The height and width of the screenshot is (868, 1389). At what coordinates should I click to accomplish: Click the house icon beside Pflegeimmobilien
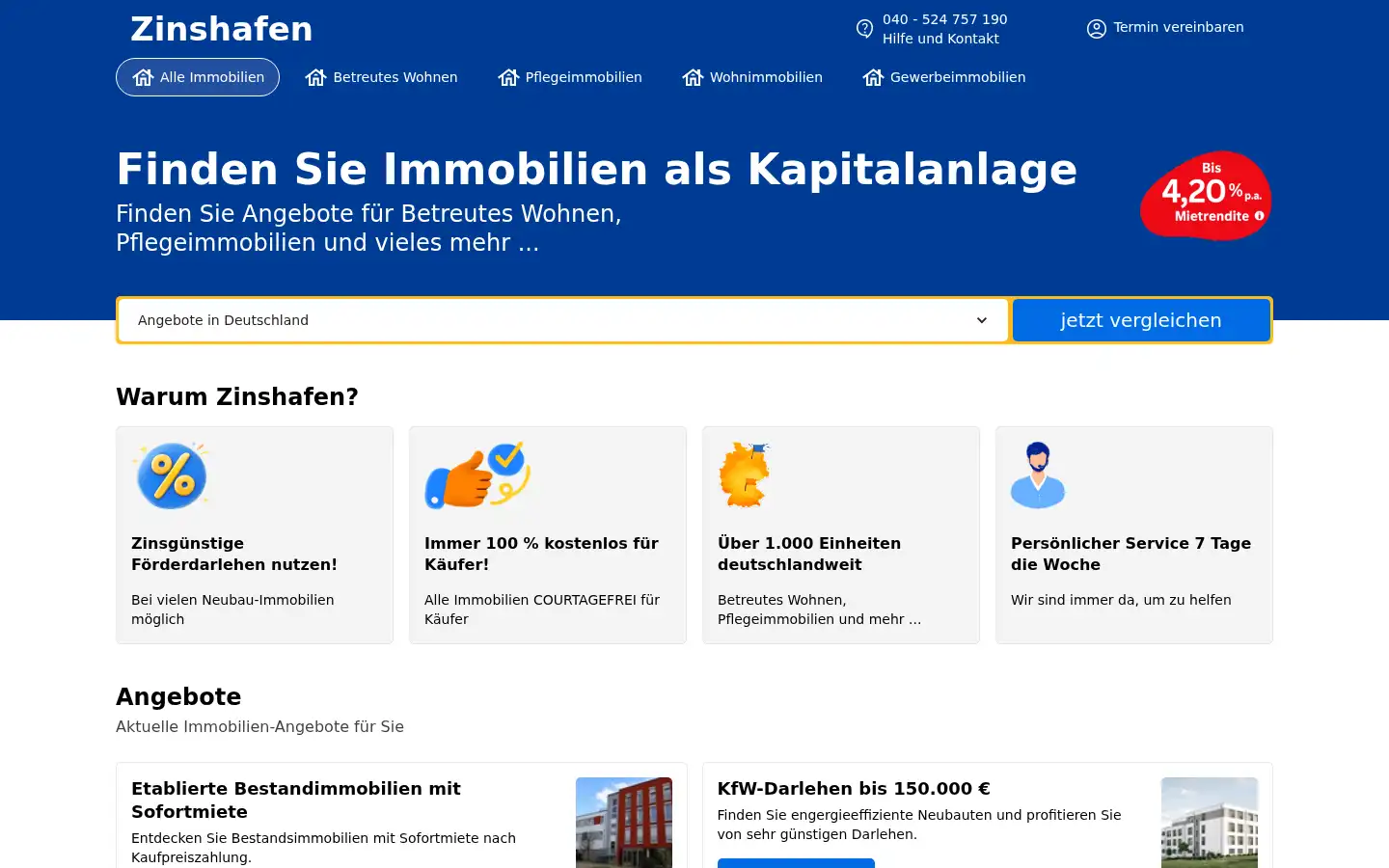click(x=508, y=77)
